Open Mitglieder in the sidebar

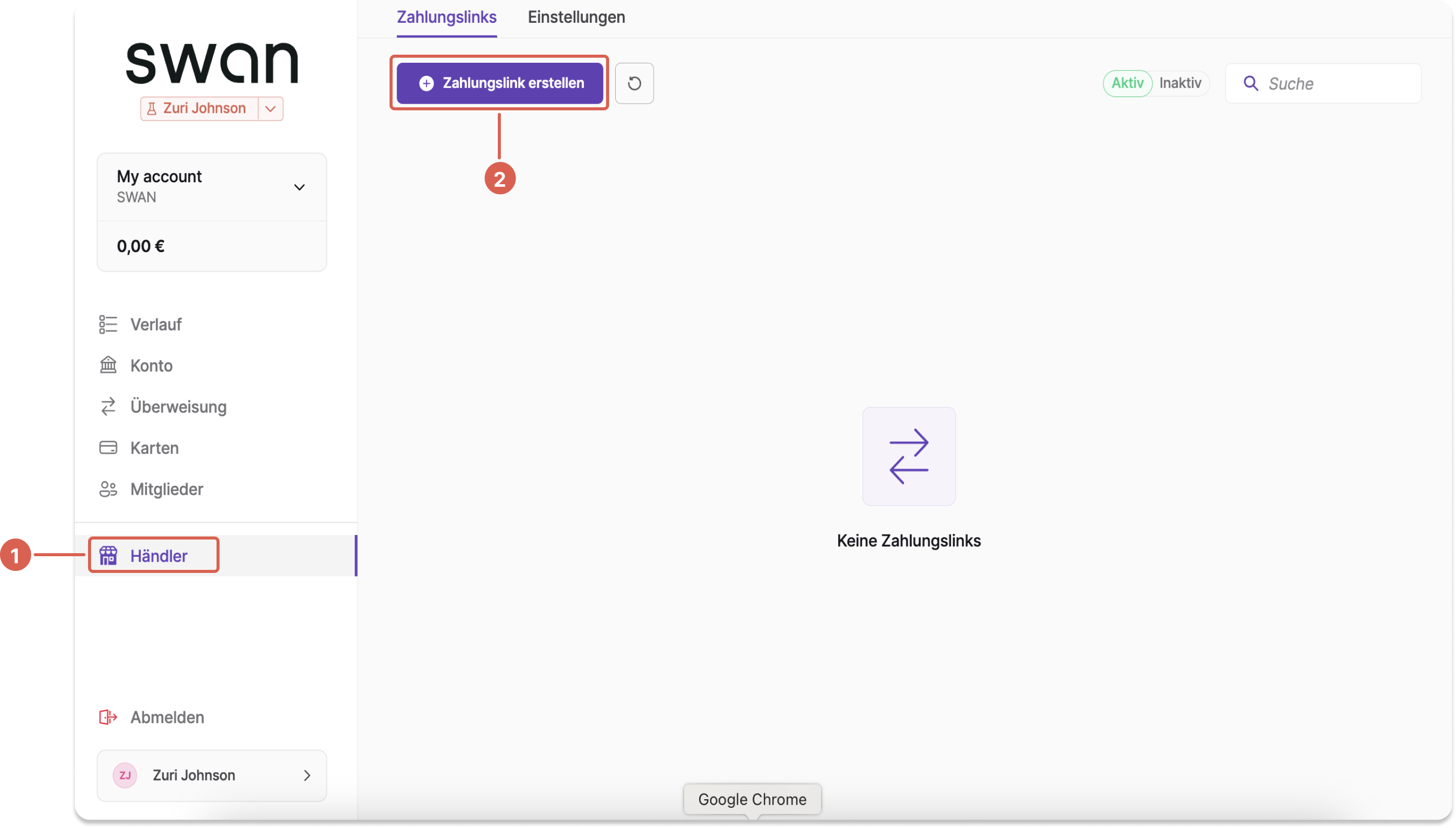(216, 489)
